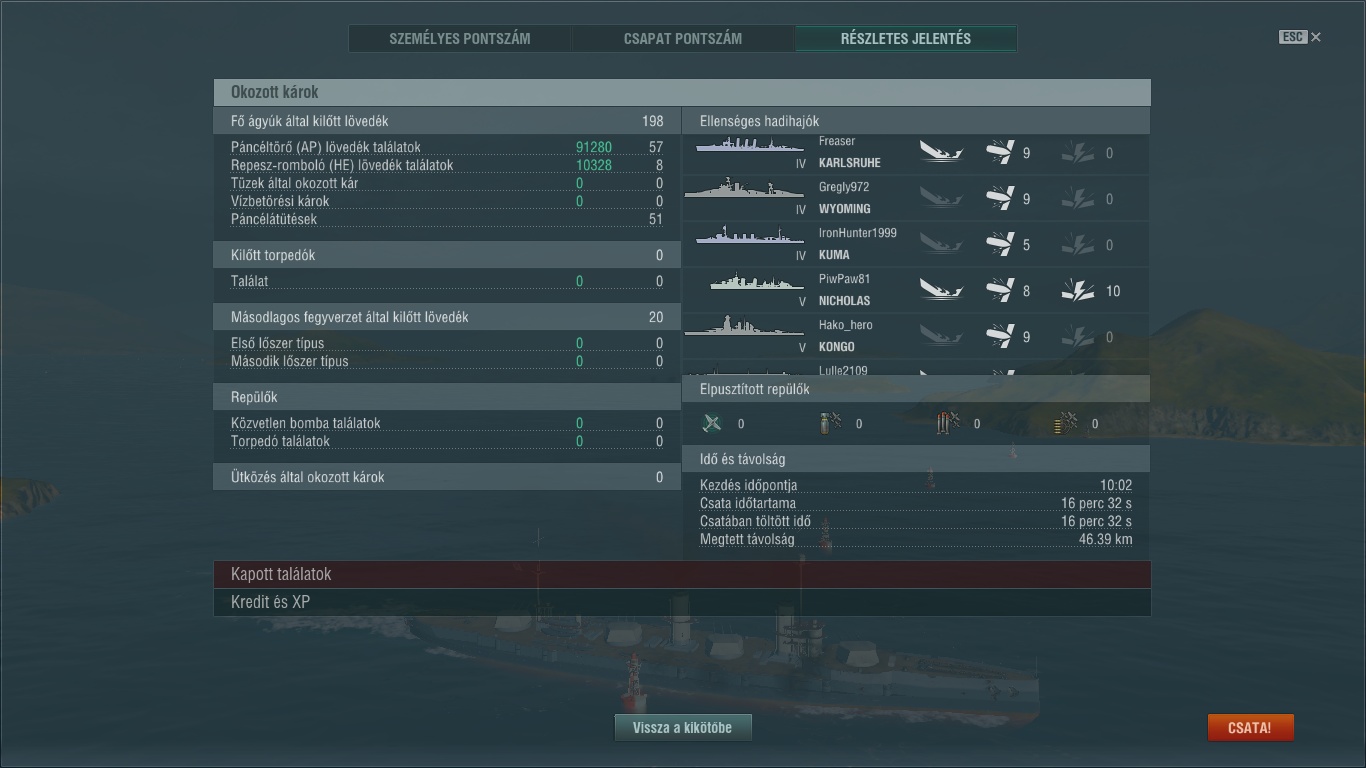
Task: Click the AP damage value 91280
Action: pyautogui.click(x=594, y=147)
